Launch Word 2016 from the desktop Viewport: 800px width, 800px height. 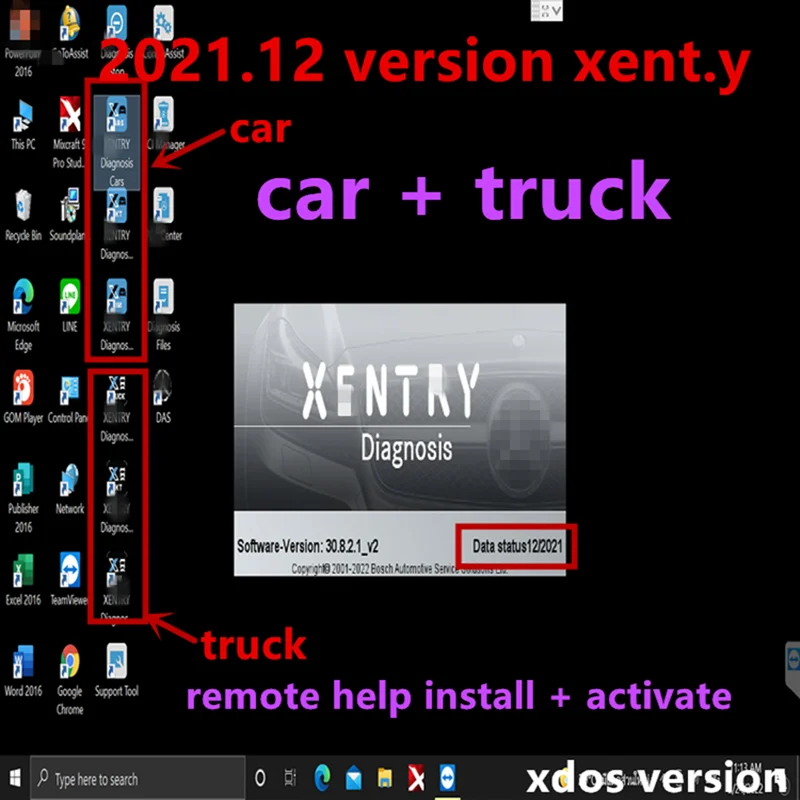coord(23,671)
